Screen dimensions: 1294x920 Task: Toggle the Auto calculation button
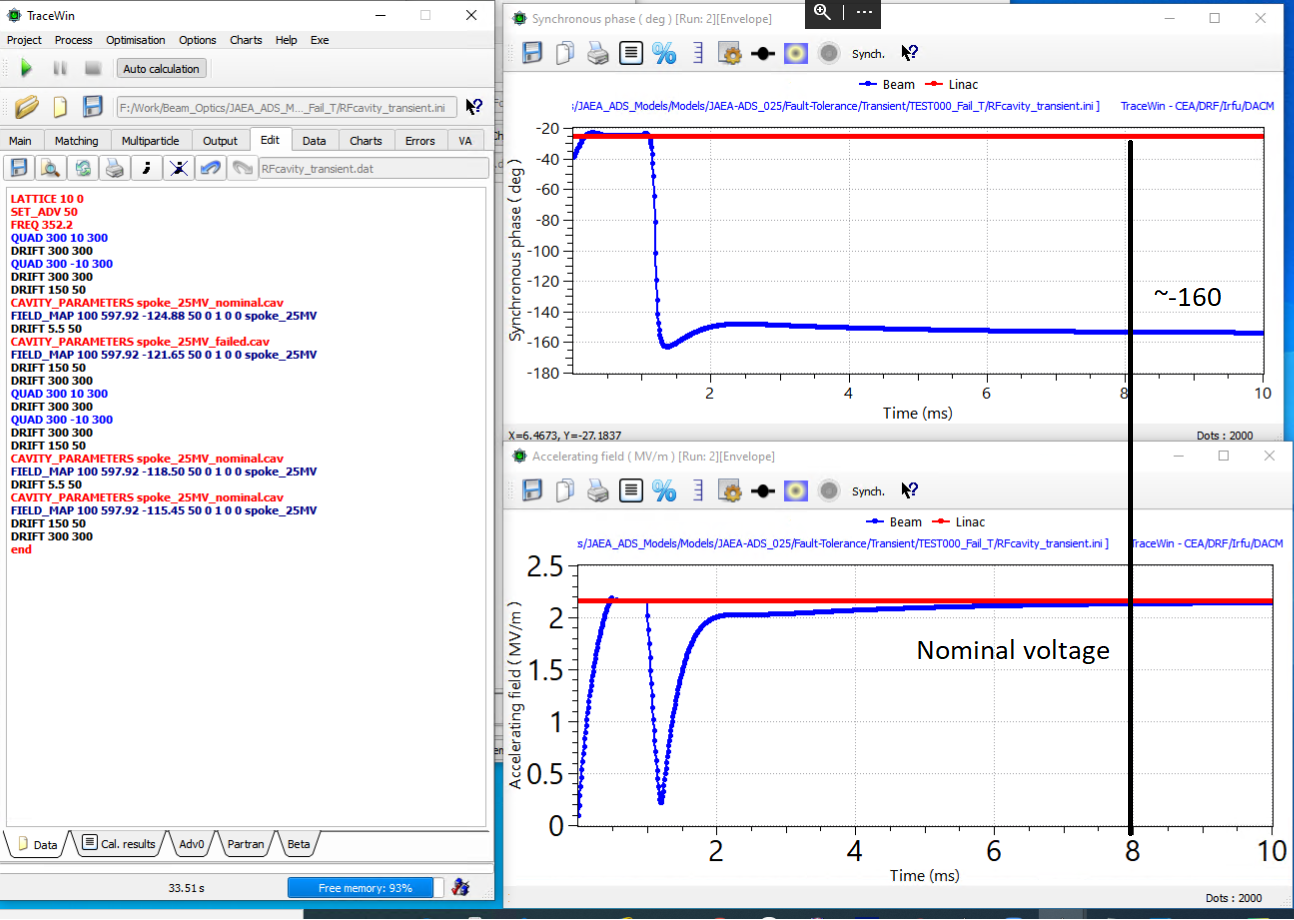point(162,69)
